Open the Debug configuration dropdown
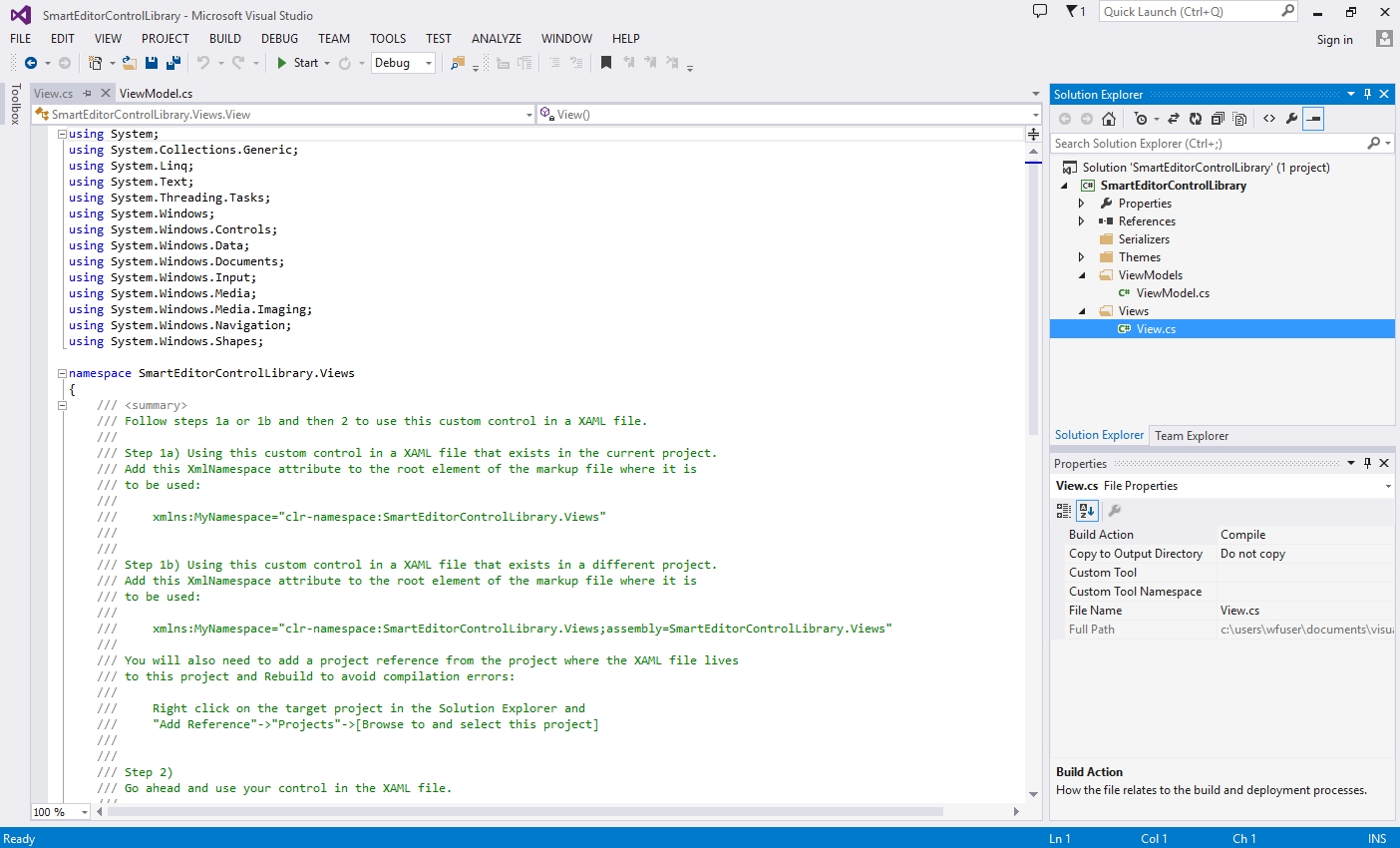Screen dimensions: 1400x848 pyautogui.click(x=403, y=63)
